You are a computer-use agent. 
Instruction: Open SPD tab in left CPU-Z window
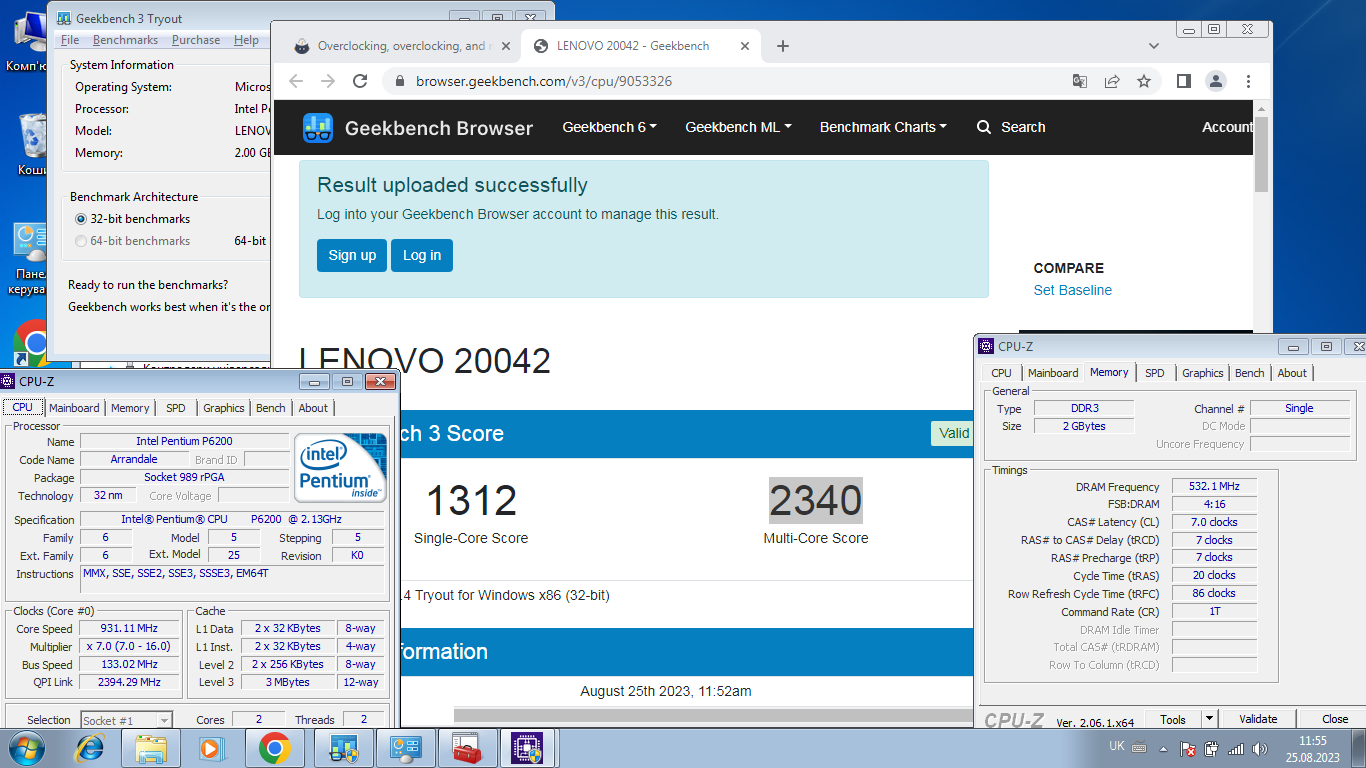coord(176,408)
